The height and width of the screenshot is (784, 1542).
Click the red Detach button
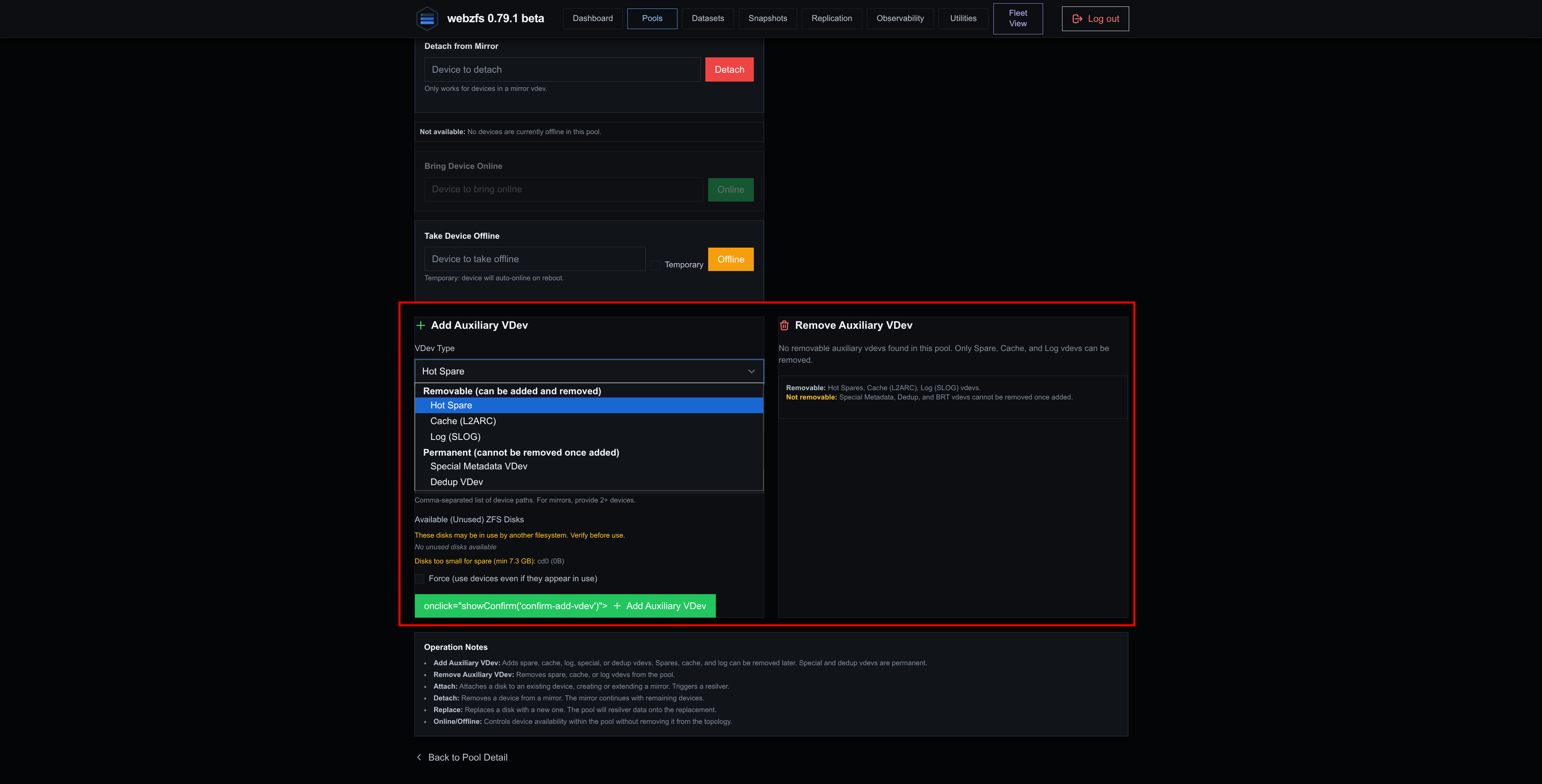point(729,69)
